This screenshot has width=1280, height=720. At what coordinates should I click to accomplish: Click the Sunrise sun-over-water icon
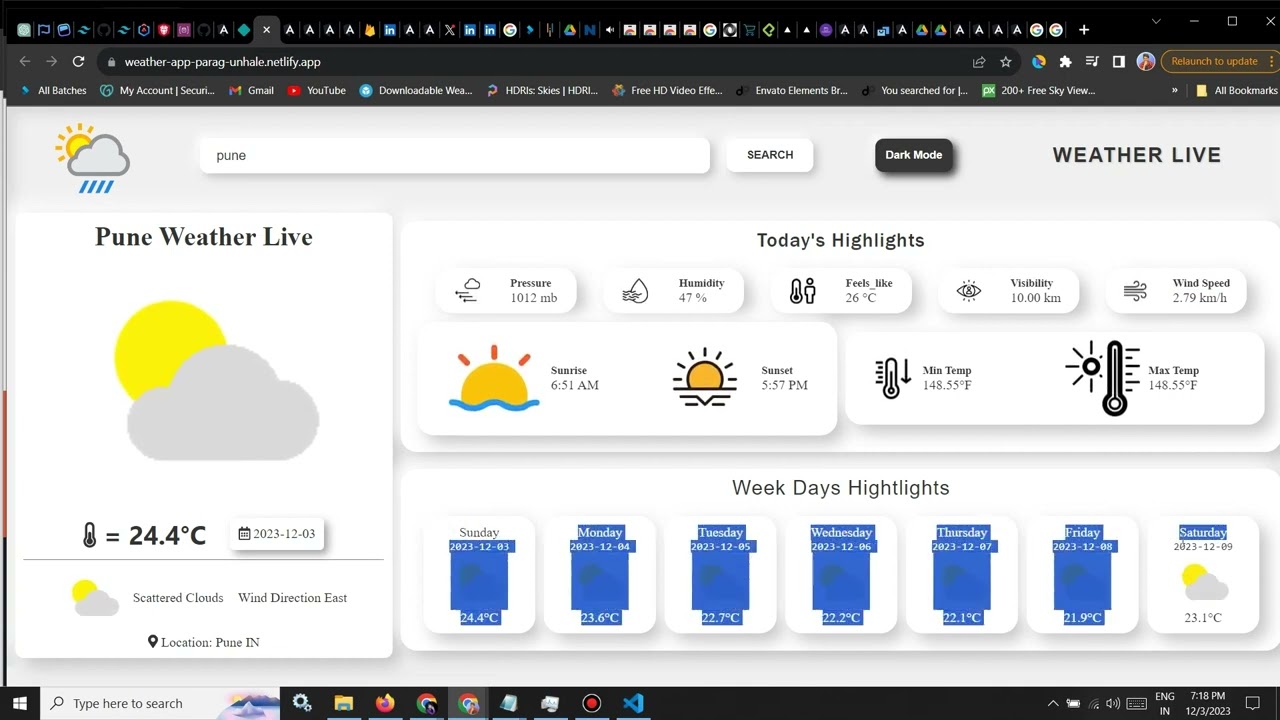[494, 378]
